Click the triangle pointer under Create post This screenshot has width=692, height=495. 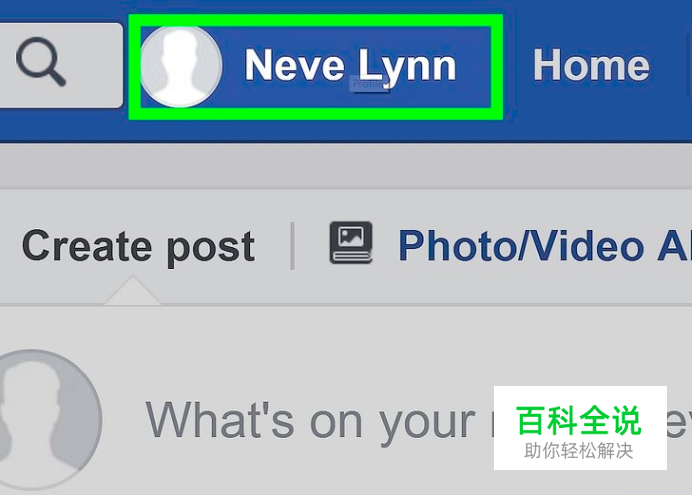(x=132, y=290)
